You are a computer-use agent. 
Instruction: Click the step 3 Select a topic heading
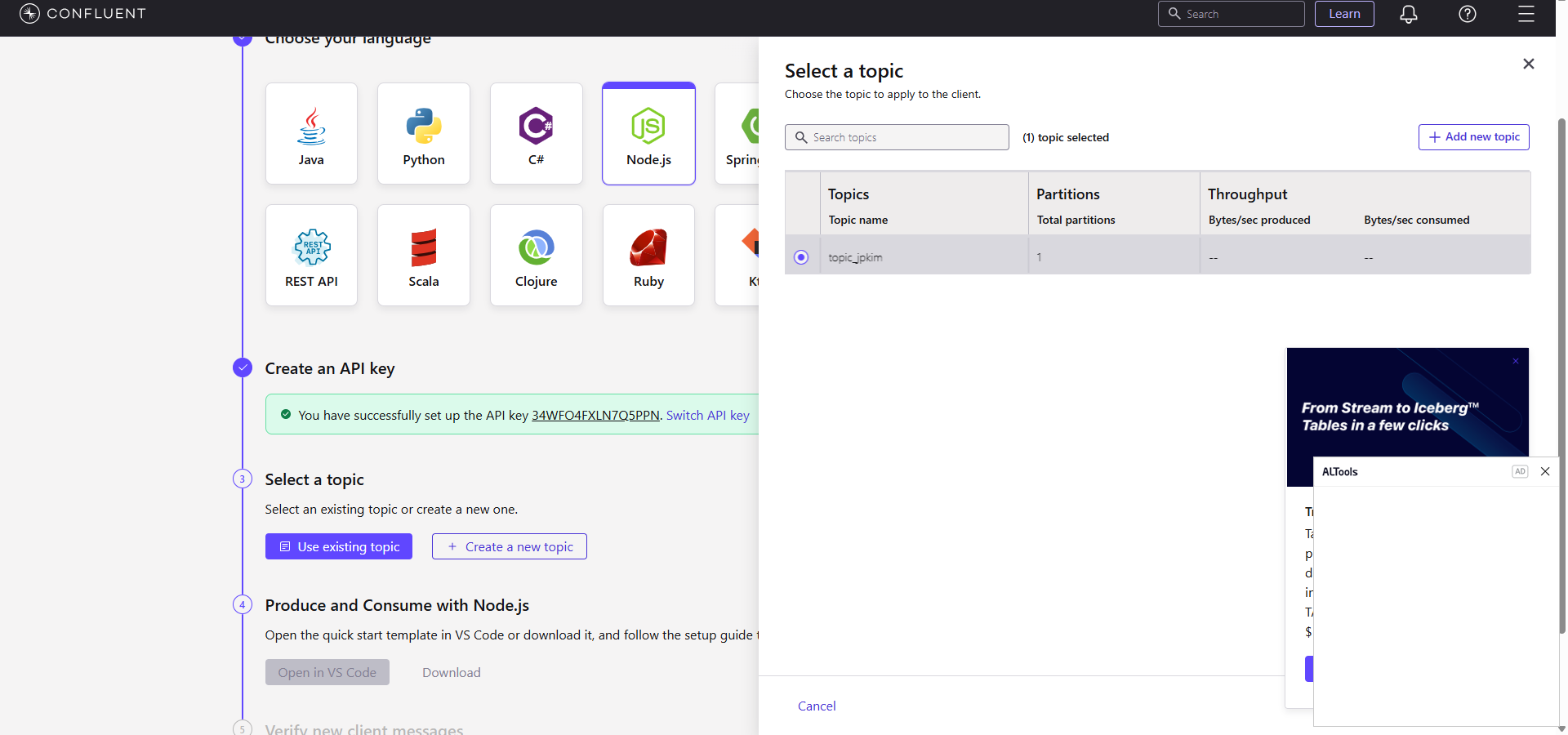pyautogui.click(x=314, y=479)
